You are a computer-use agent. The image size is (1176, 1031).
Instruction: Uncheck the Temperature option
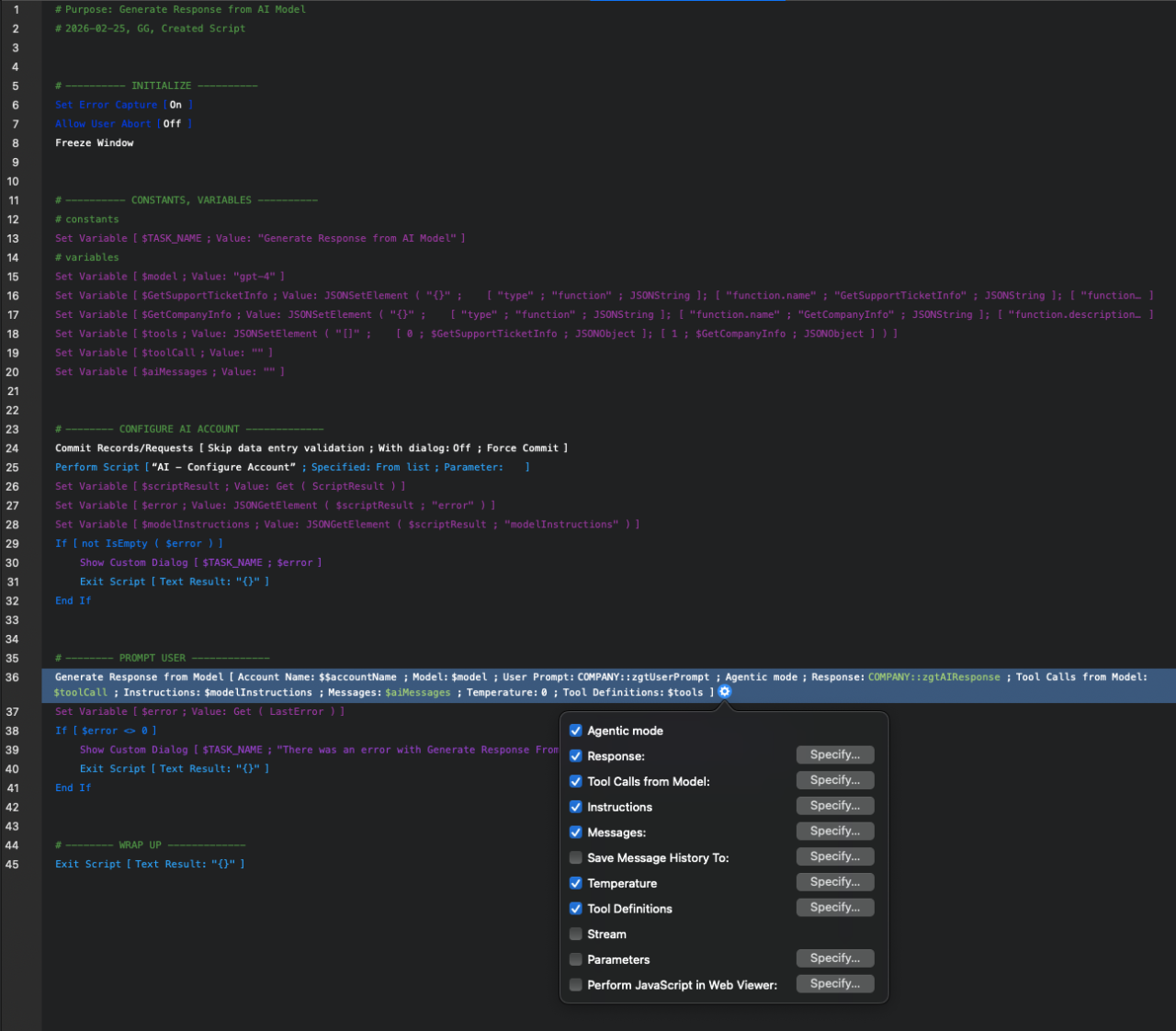point(576,883)
